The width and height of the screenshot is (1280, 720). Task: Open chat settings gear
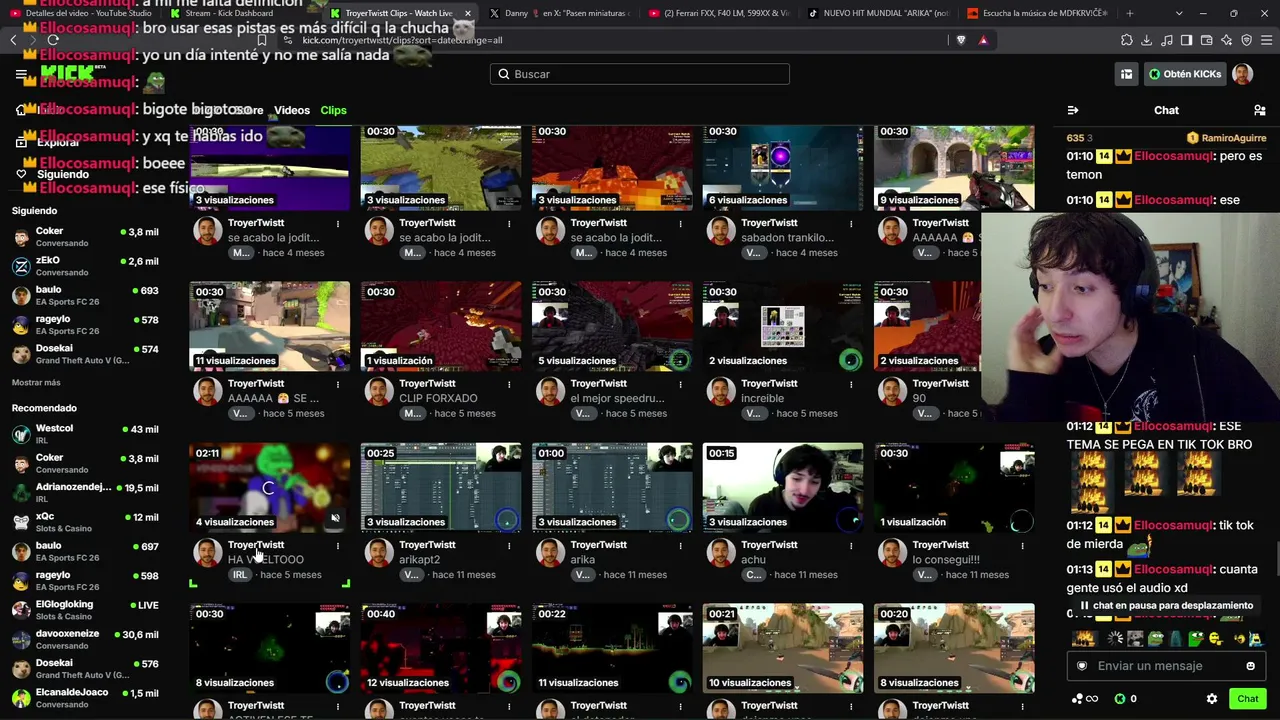click(x=1212, y=699)
